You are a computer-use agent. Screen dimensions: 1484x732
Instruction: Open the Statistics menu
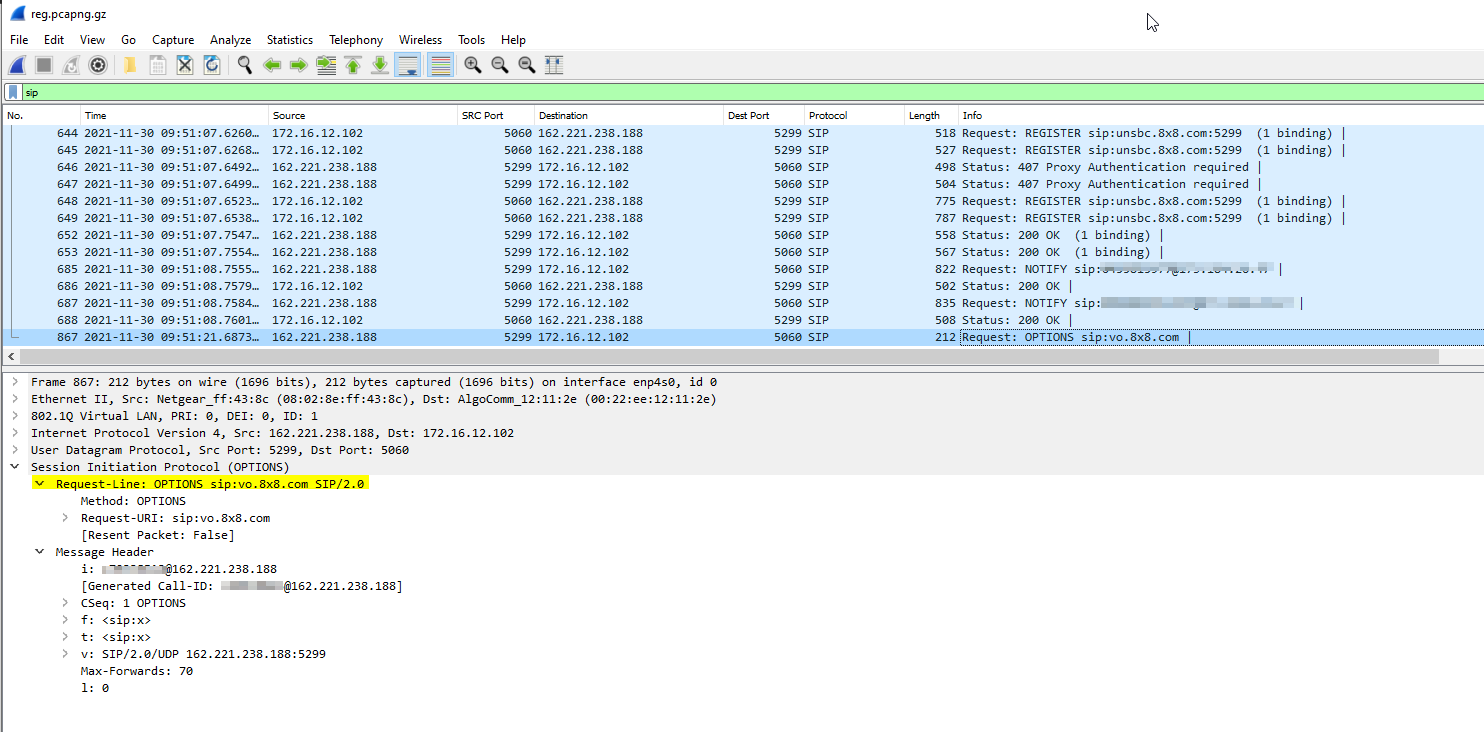[289, 40]
